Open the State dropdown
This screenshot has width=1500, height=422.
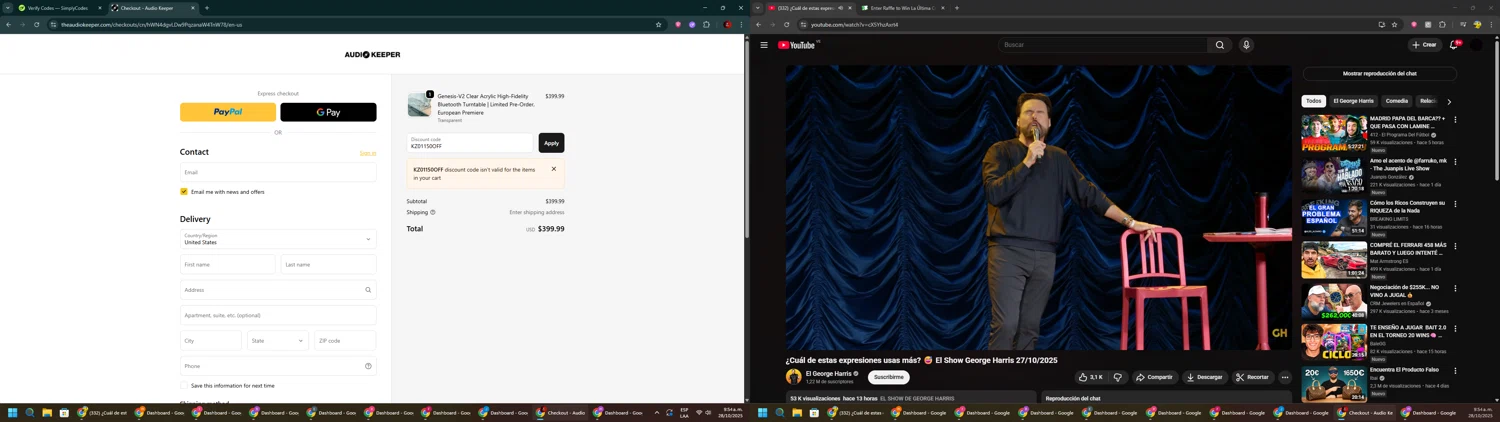pyautogui.click(x=278, y=341)
